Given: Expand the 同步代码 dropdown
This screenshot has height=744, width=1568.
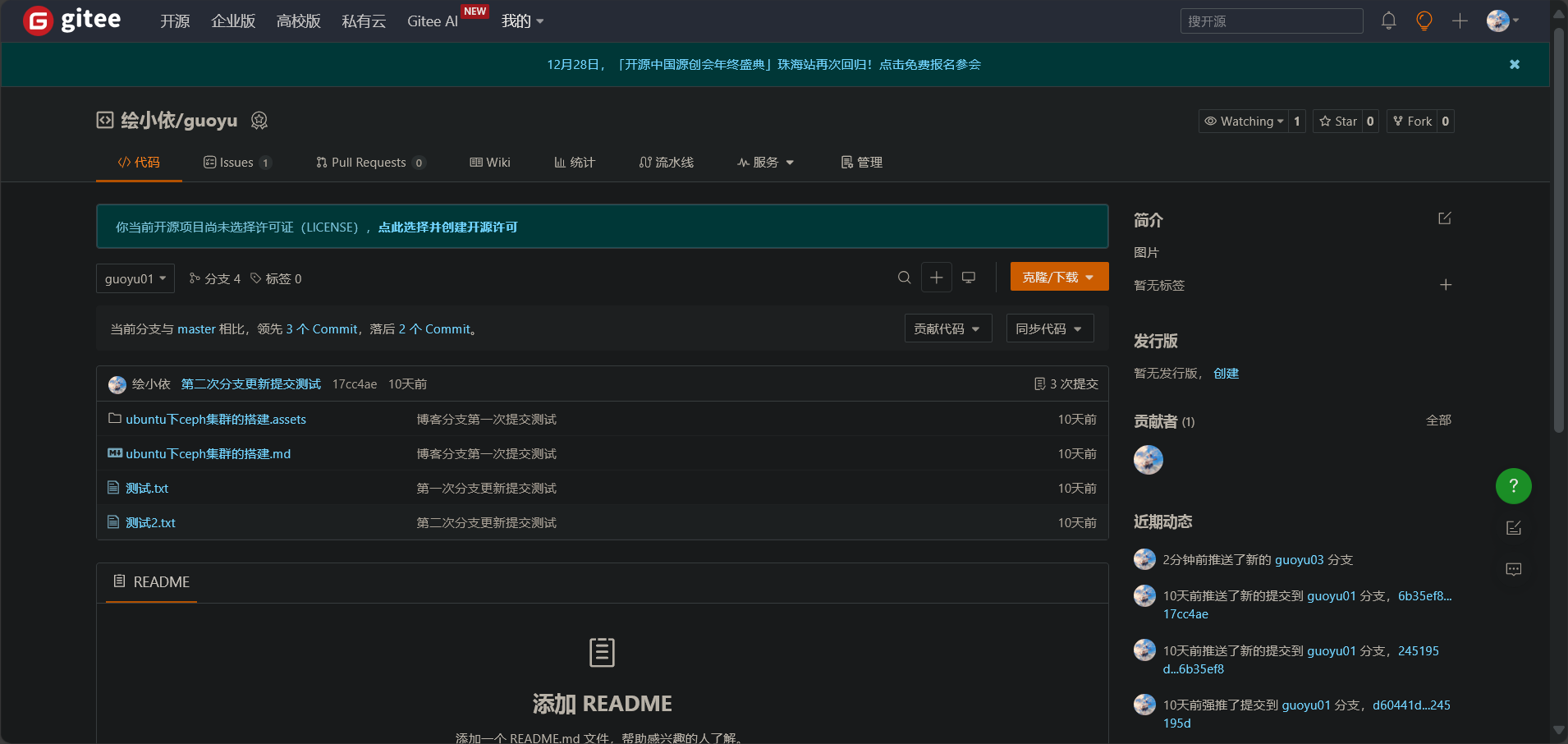Looking at the screenshot, I should tap(1050, 328).
